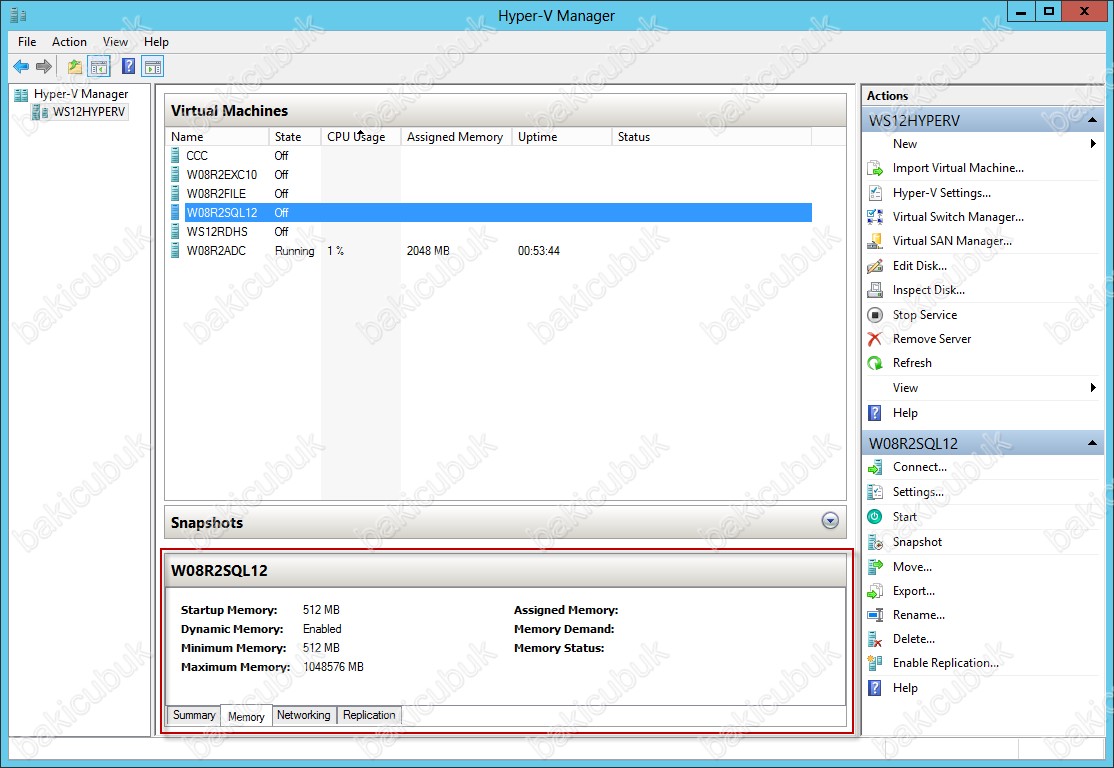Switch to the Summary tab
1114x768 pixels.
[194, 715]
